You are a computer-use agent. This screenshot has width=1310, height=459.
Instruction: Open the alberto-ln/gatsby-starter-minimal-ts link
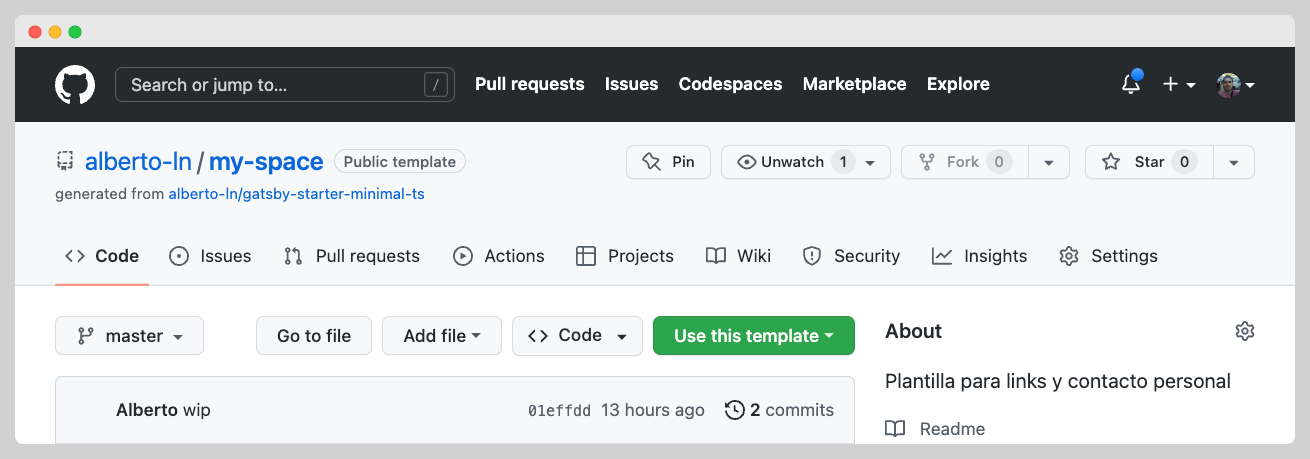(296, 194)
